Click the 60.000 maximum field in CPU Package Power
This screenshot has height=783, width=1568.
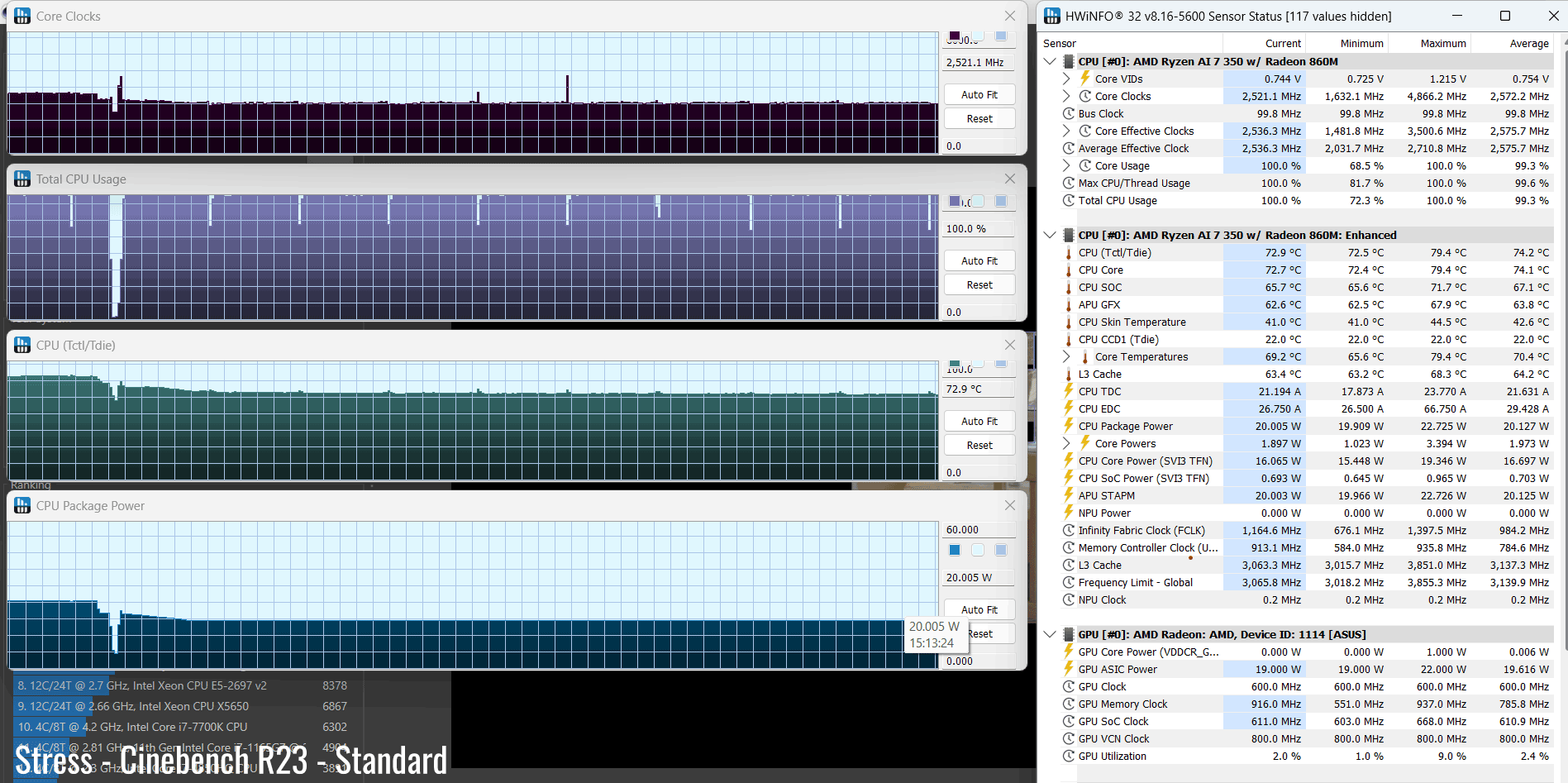979,529
